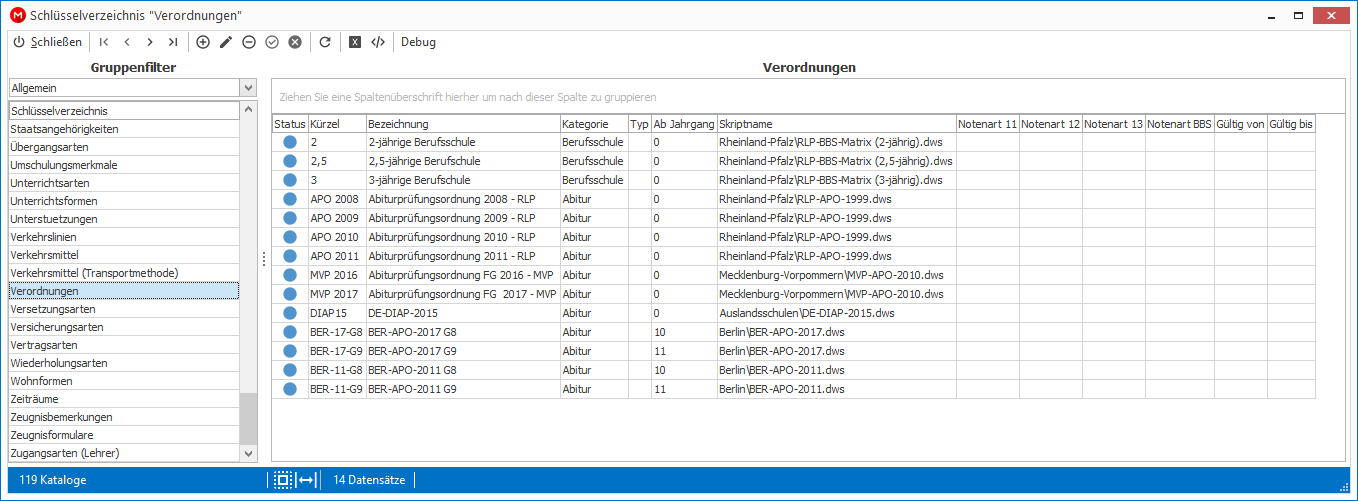Cancel changes with the X circle icon

pos(295,42)
